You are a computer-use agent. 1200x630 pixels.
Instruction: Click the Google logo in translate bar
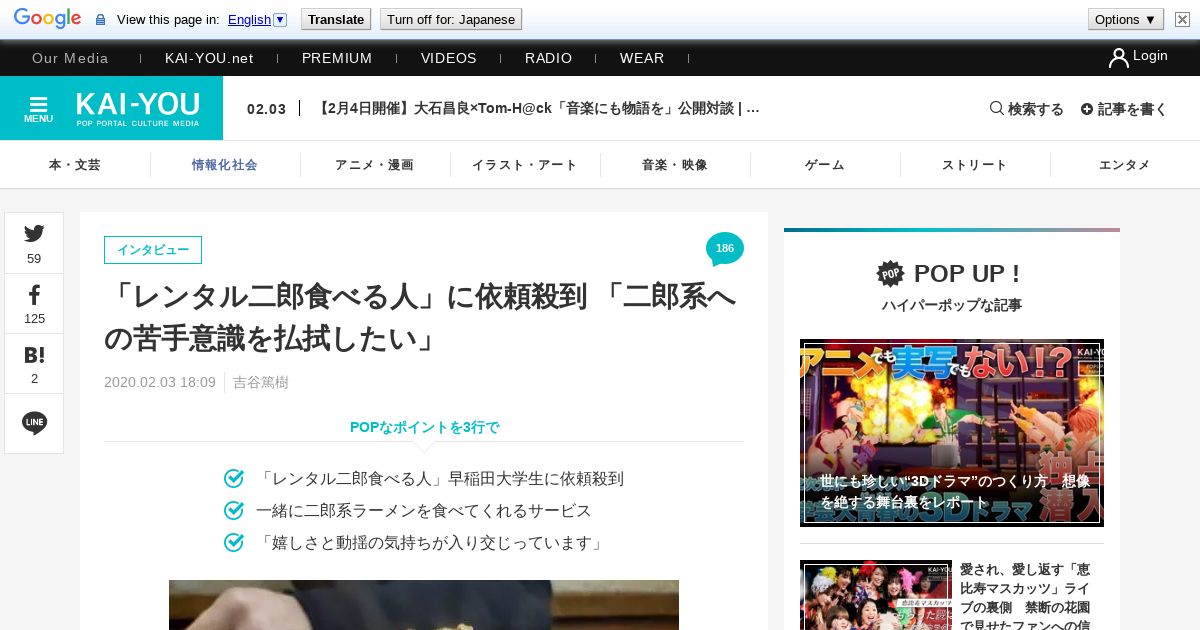(47, 19)
